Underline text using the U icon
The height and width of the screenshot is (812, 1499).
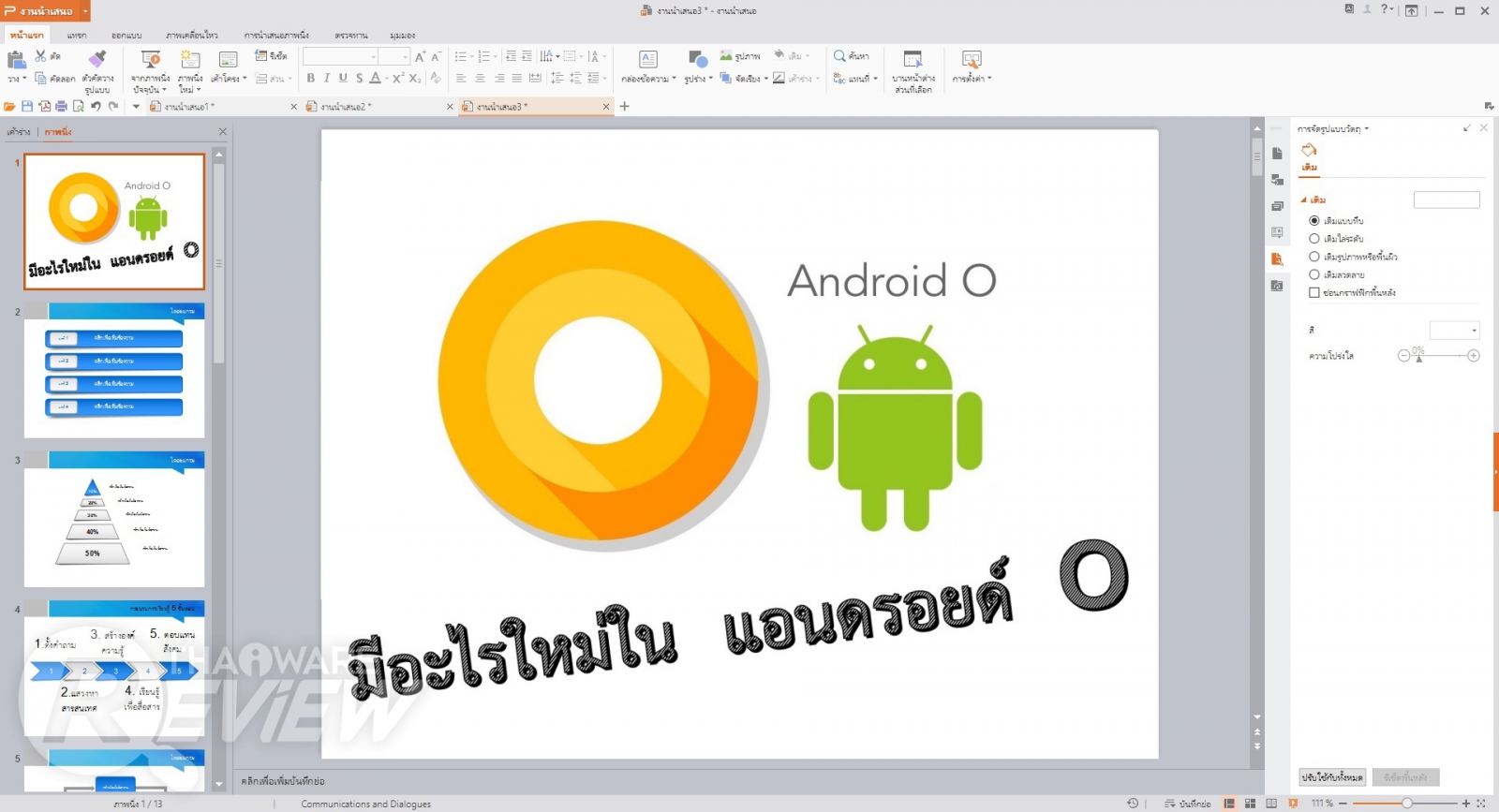pos(343,79)
